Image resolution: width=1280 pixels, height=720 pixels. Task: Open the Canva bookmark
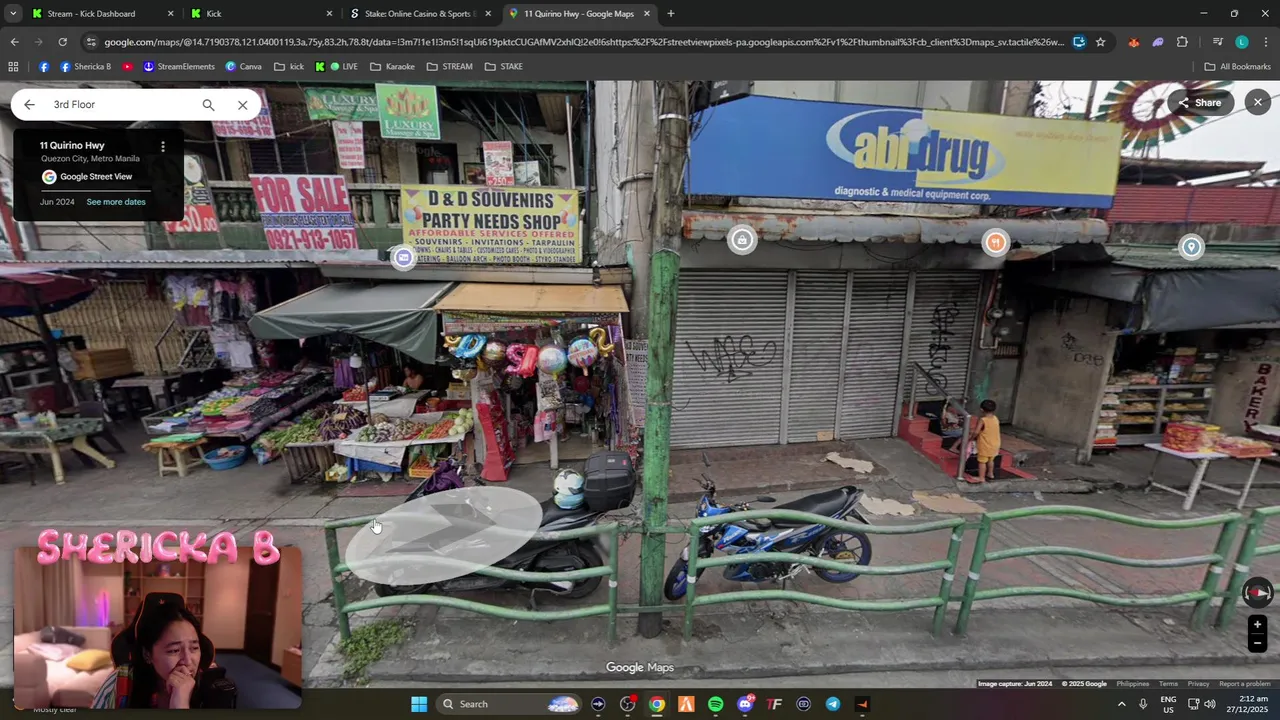click(x=243, y=67)
